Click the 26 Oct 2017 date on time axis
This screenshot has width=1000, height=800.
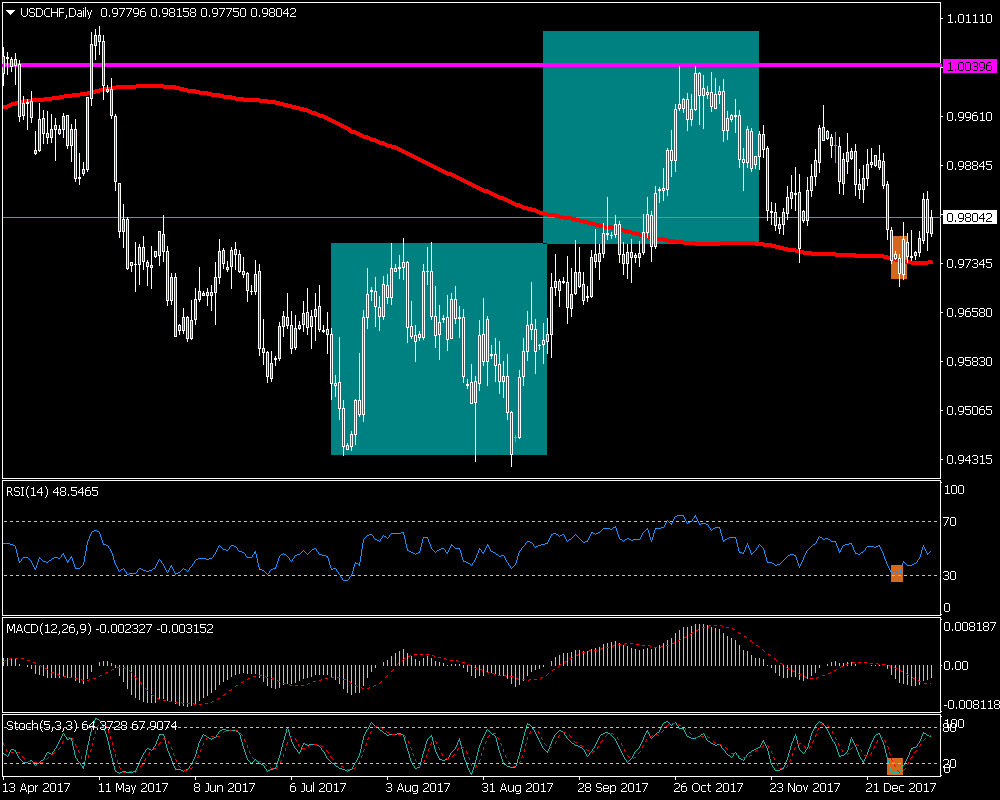coord(705,787)
